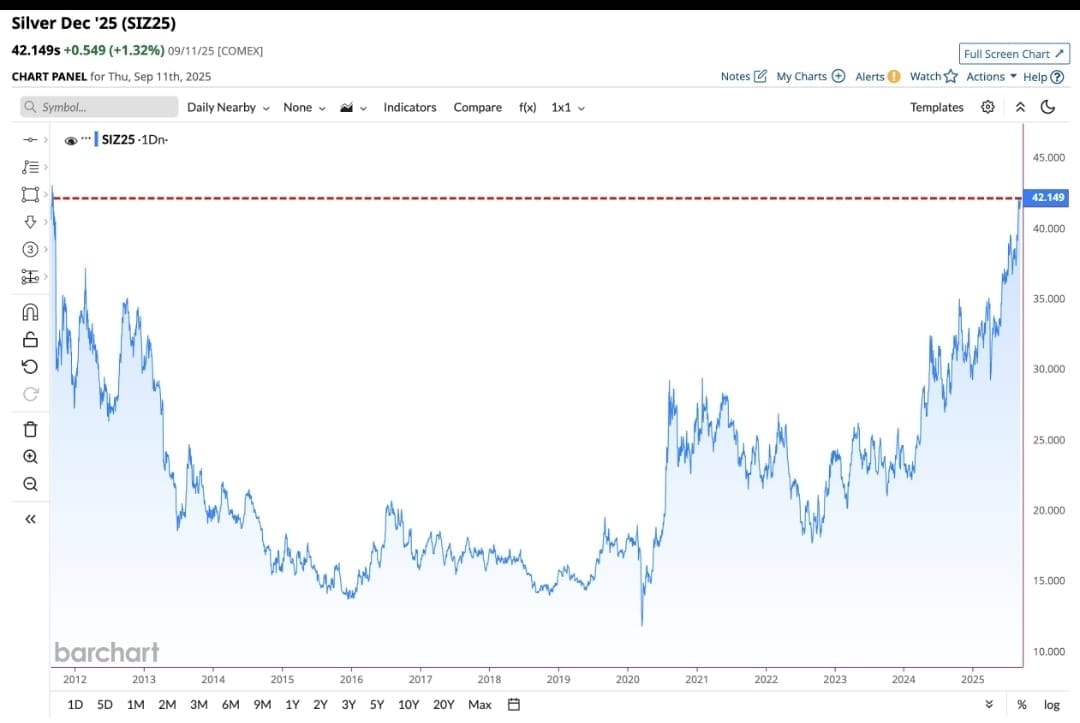Open the 1x1 grid layout dropdown
The height and width of the screenshot is (723, 1080).
pos(568,107)
